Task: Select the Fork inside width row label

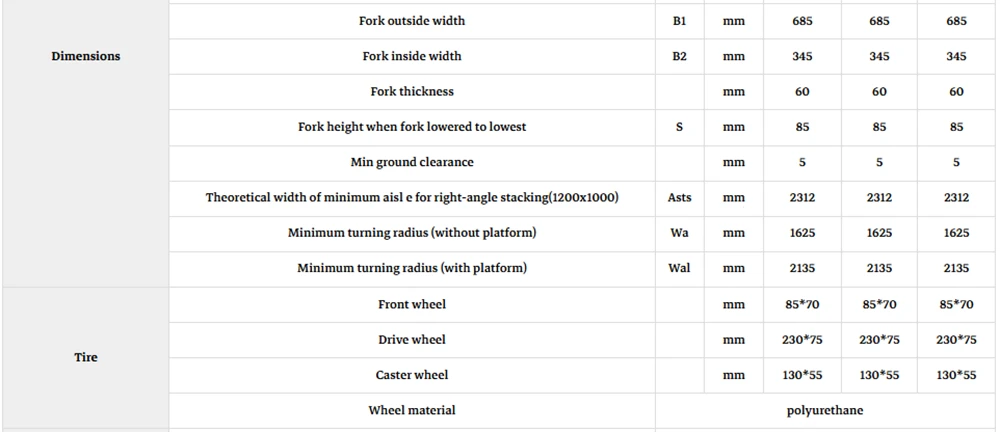Action: tap(412, 56)
